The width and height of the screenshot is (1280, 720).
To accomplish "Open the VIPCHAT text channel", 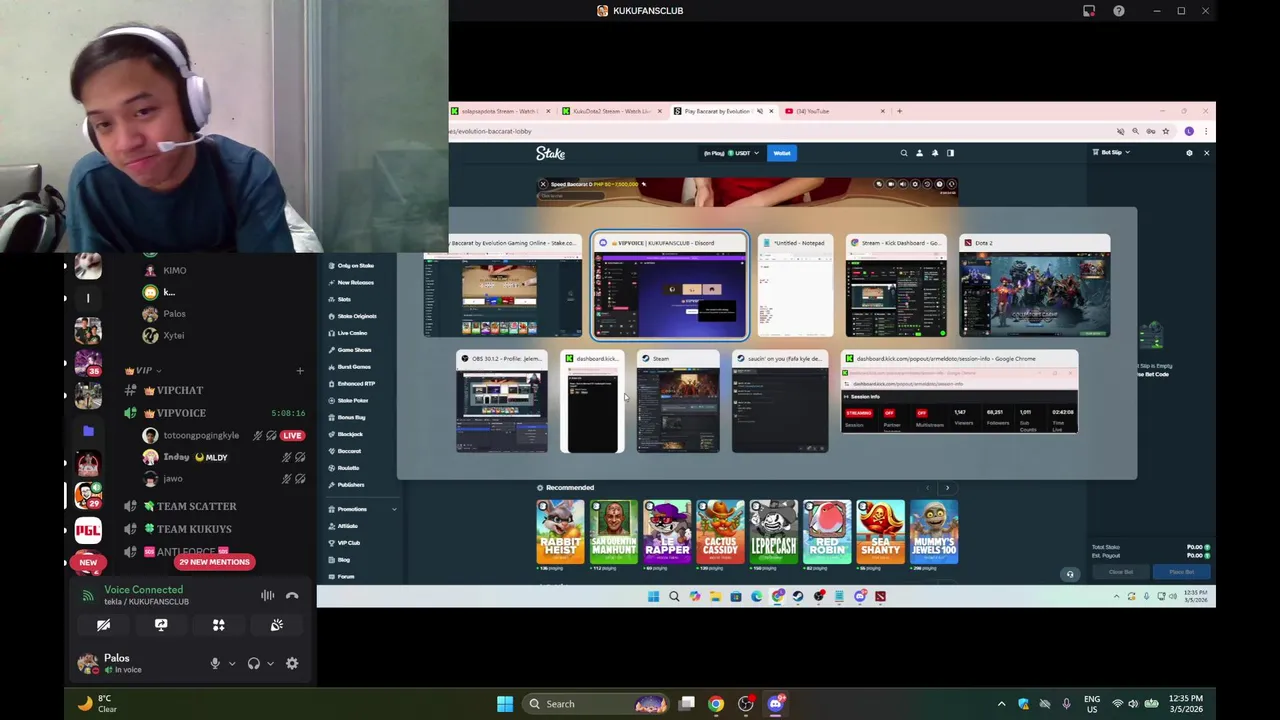I will tap(179, 390).
